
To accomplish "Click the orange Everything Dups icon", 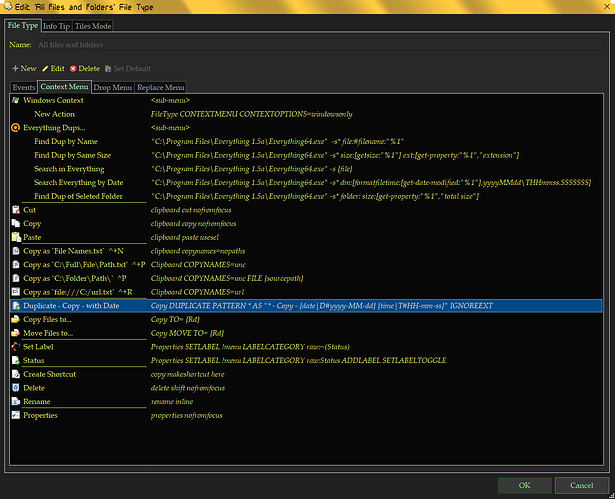I will (15, 128).
